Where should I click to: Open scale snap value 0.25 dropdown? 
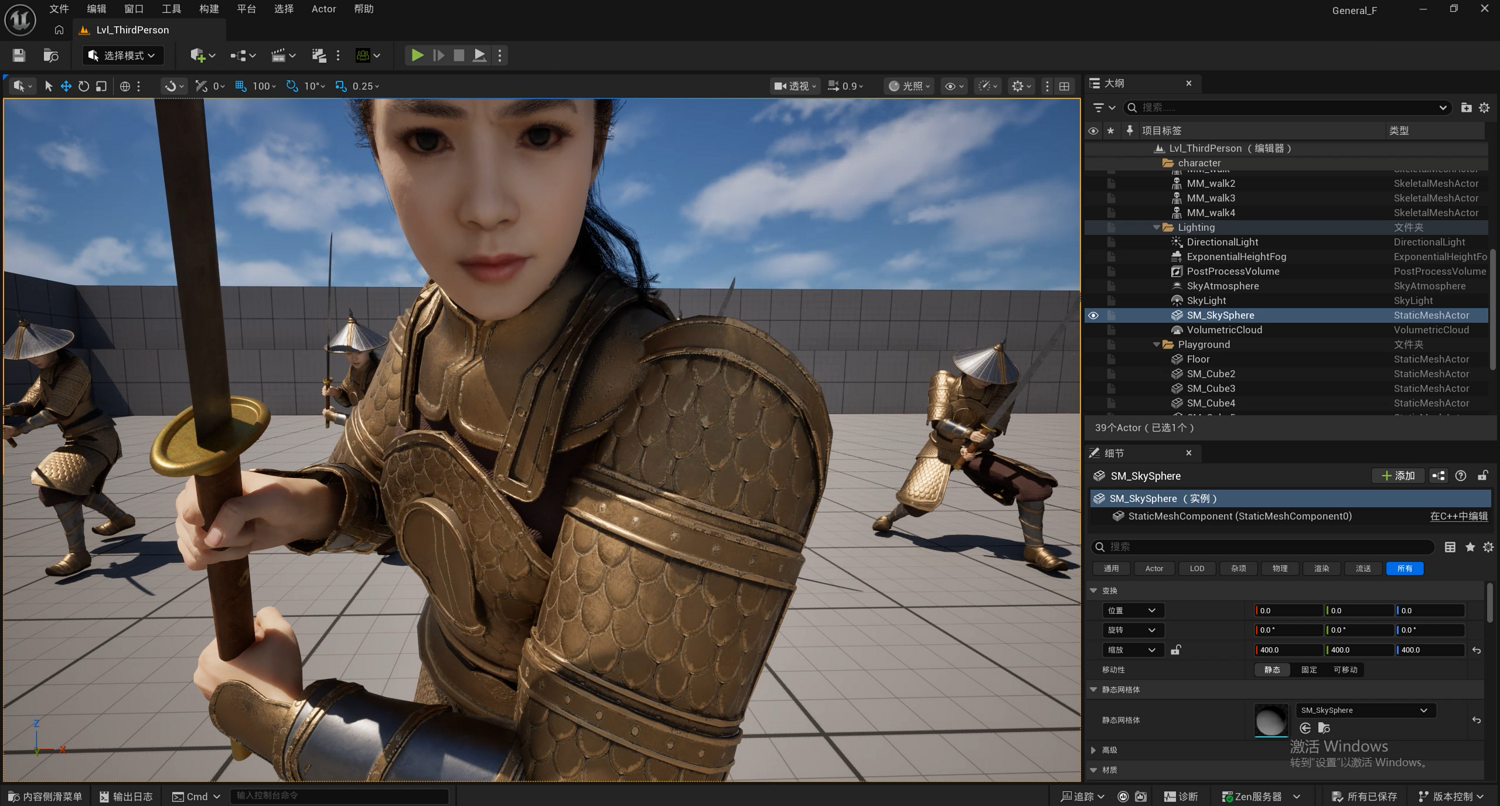click(365, 86)
